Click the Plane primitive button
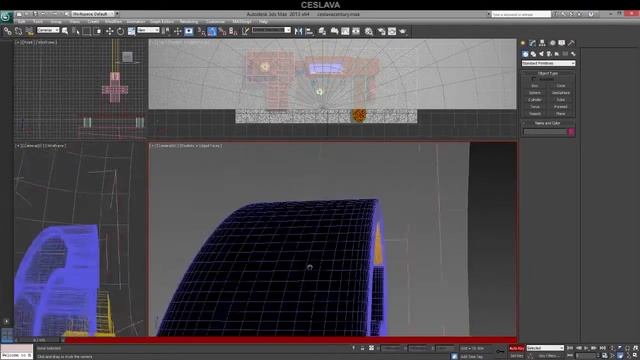Viewport: 640px width, 360px height. 561,113
